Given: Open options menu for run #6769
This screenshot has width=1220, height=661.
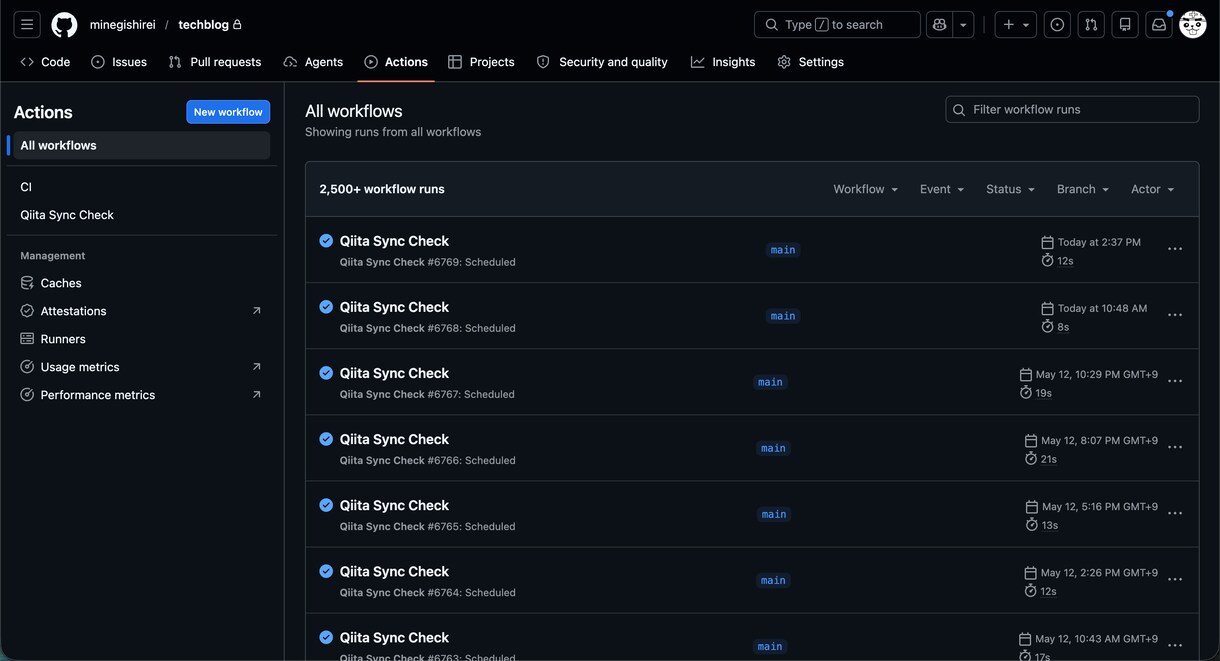Looking at the screenshot, I should click(x=1175, y=249).
